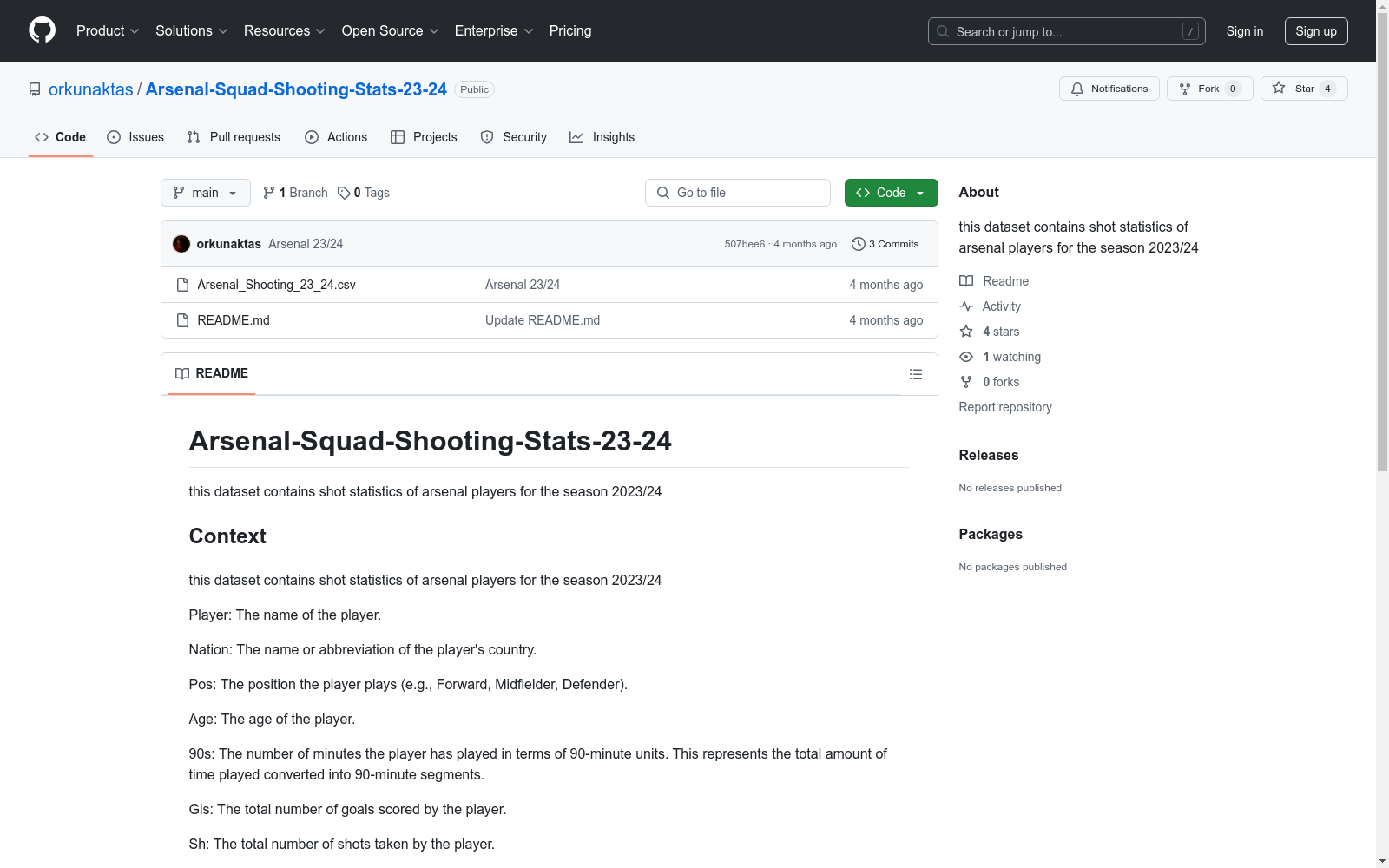Expand the Resources menu
1389x868 pixels.
[x=285, y=30]
